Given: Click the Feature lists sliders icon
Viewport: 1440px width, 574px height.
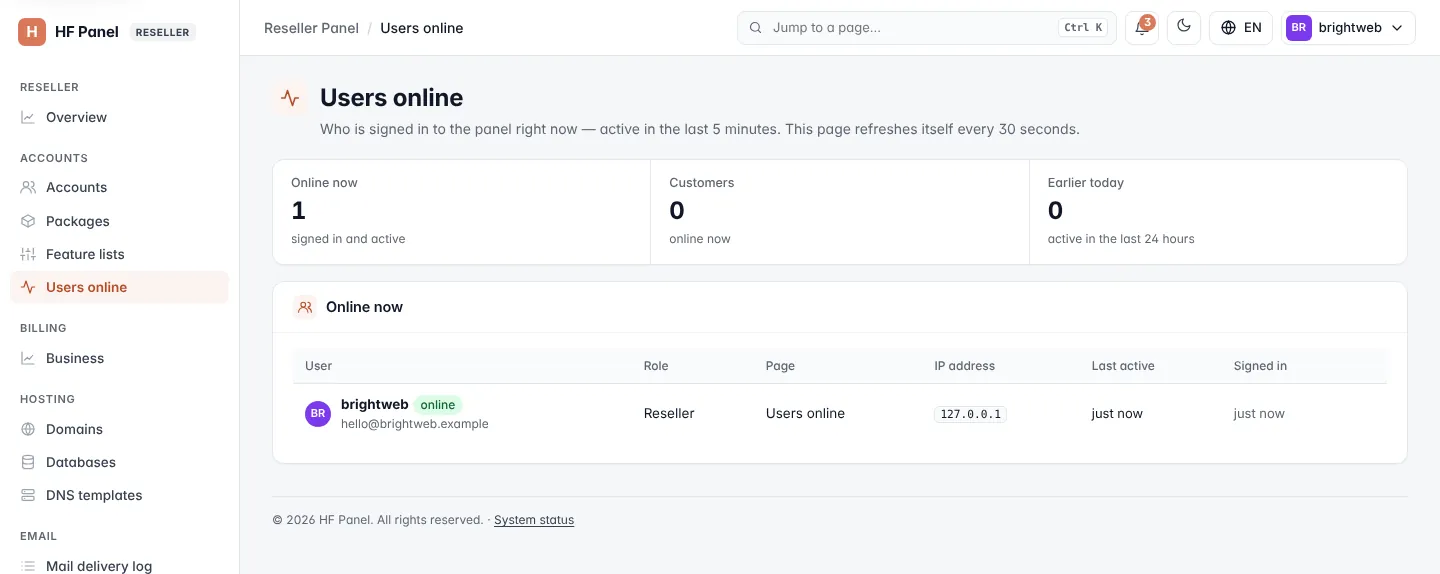Looking at the screenshot, I should (28, 254).
